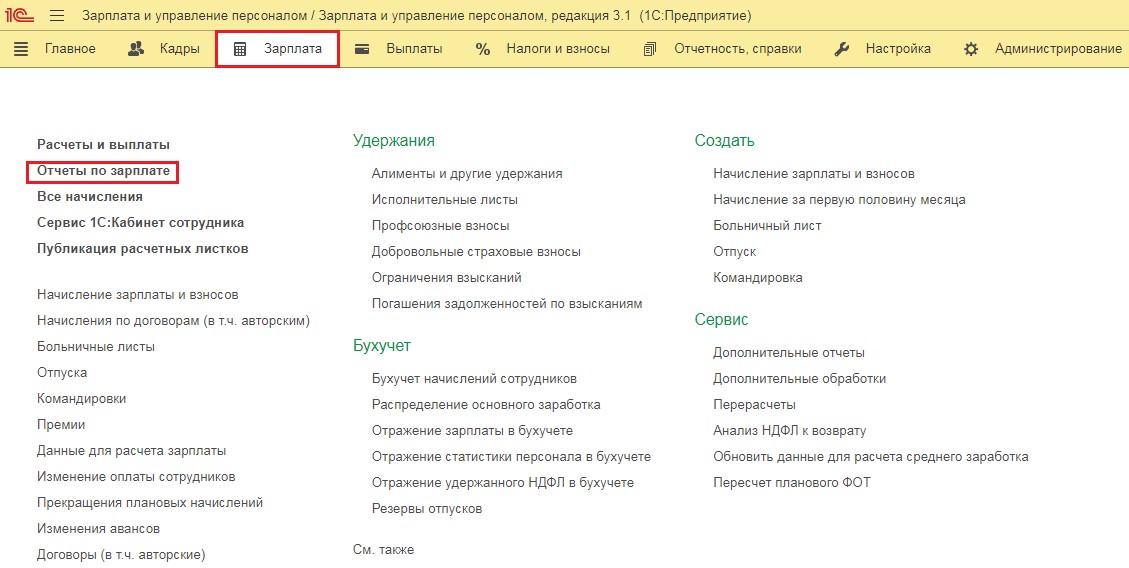The image size is (1129, 568).
Task: Open Изменение оплаты сотрудников
Action: [x=136, y=477]
